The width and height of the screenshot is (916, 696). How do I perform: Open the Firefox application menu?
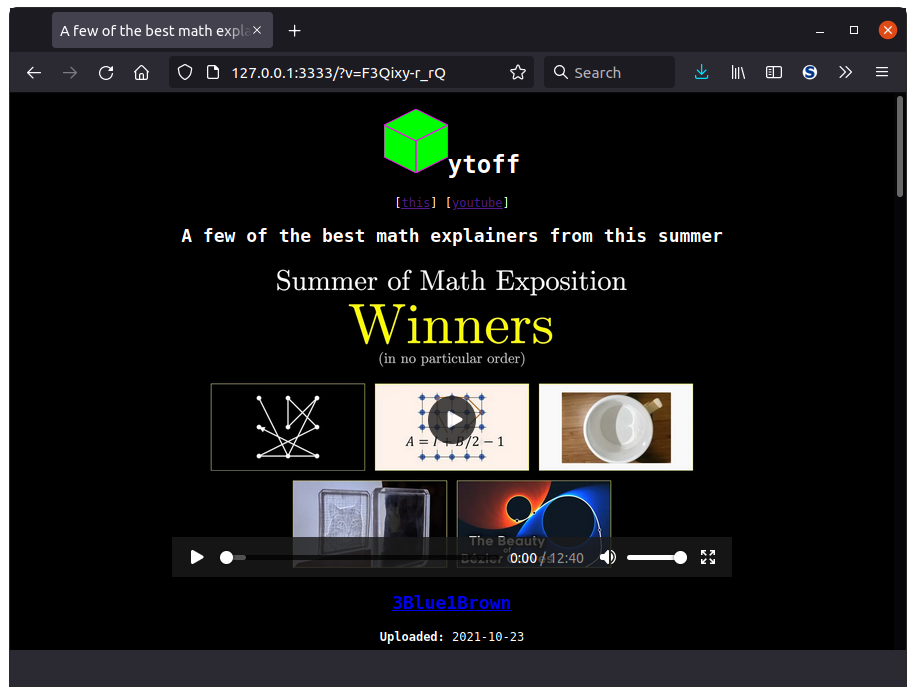pyautogui.click(x=882, y=72)
